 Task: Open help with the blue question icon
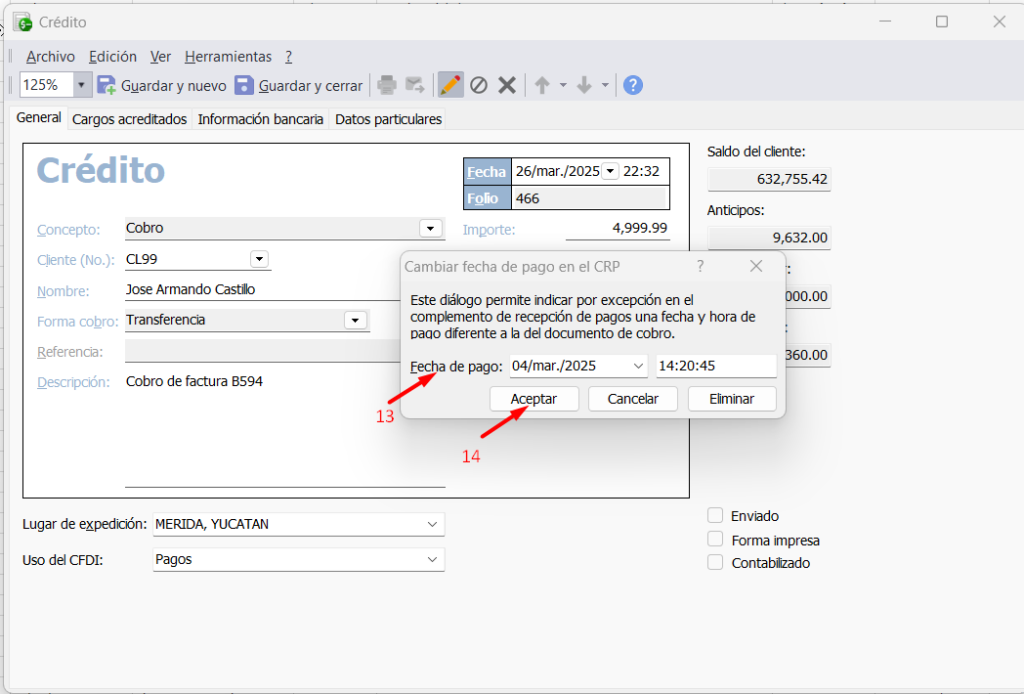pos(633,86)
